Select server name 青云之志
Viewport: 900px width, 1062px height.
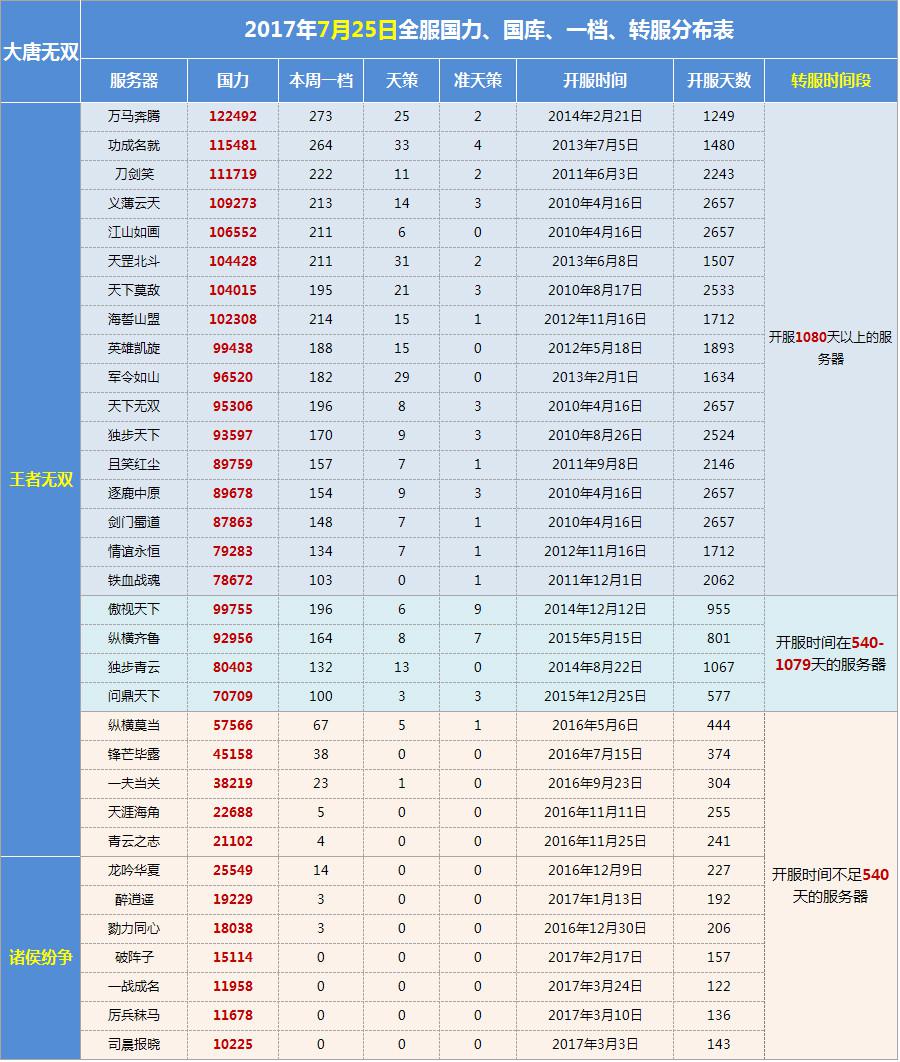[x=134, y=841]
